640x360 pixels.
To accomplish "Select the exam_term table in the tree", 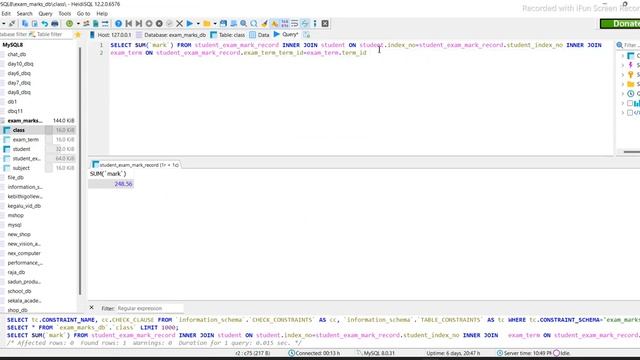I will pos(26,140).
